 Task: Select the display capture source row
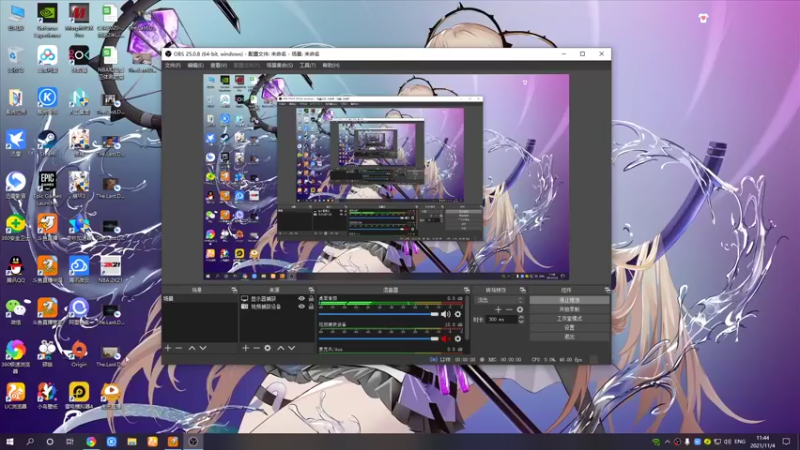277,298
